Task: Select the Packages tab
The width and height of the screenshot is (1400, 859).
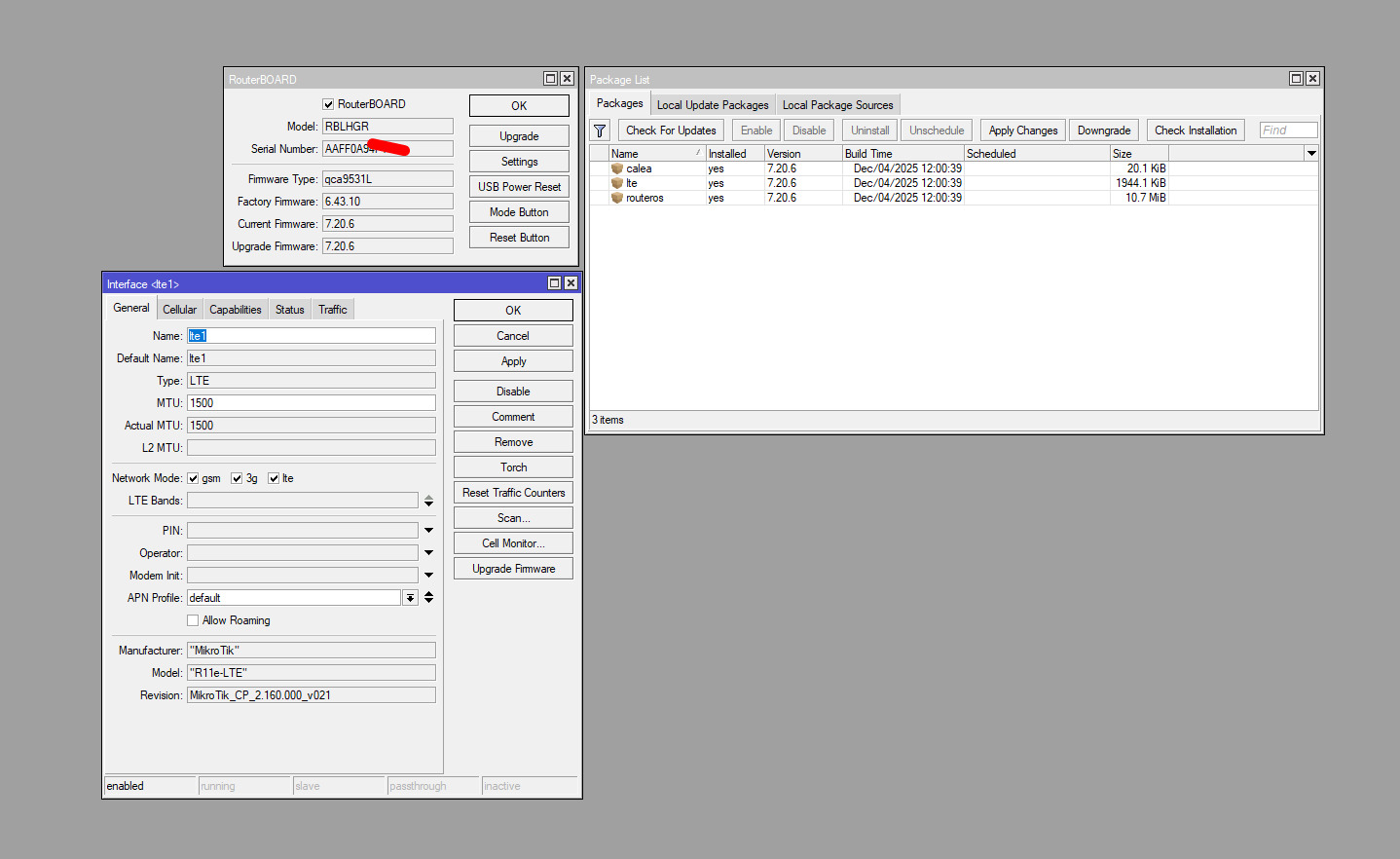Action: click(x=619, y=103)
